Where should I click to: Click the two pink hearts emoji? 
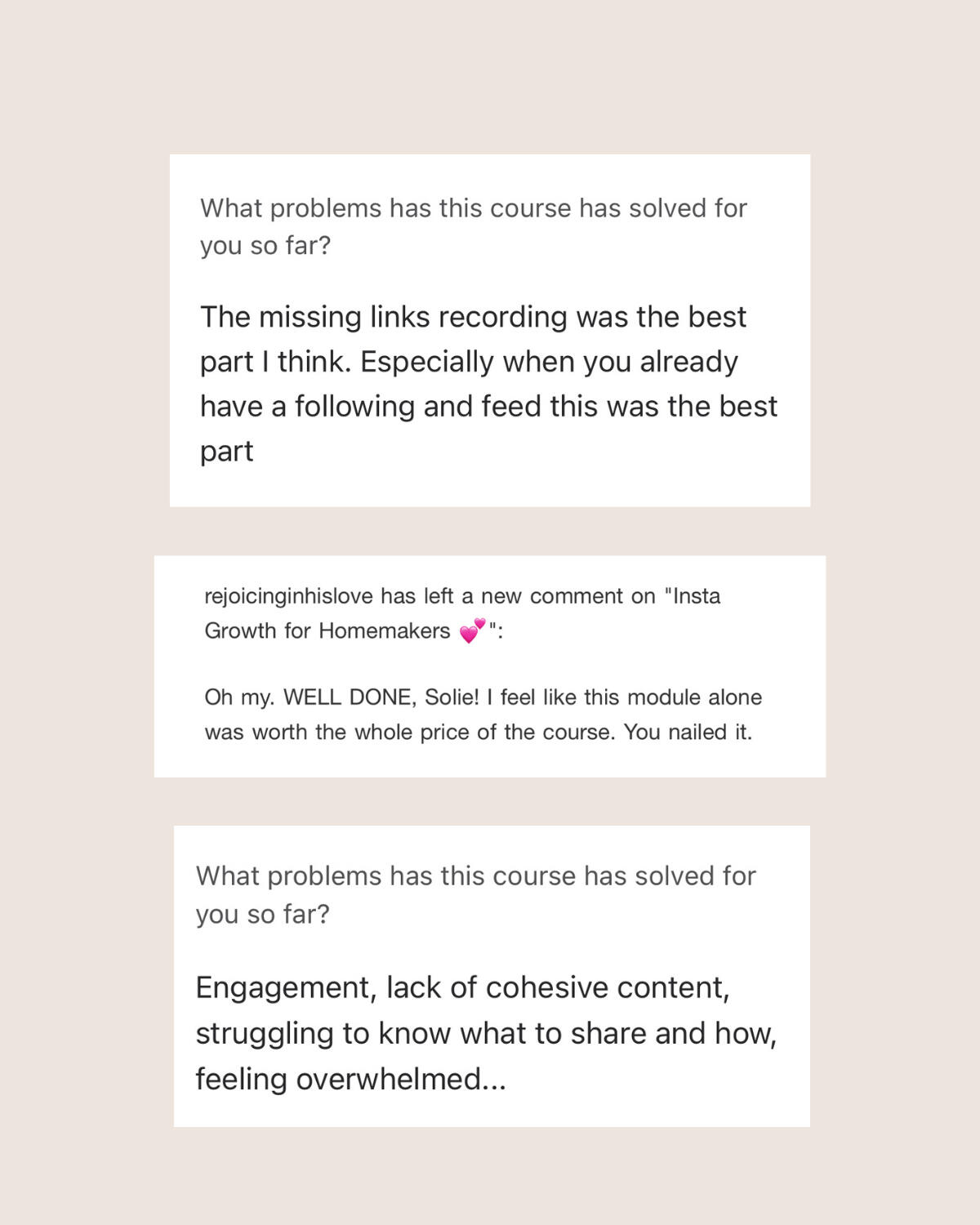[473, 630]
